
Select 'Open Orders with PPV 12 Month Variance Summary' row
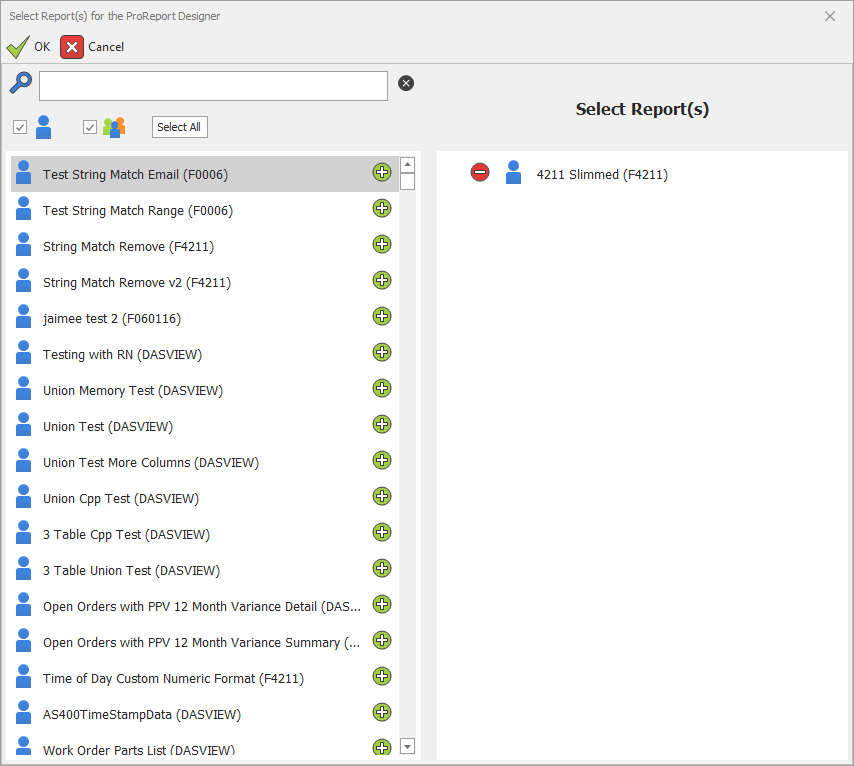(x=205, y=642)
